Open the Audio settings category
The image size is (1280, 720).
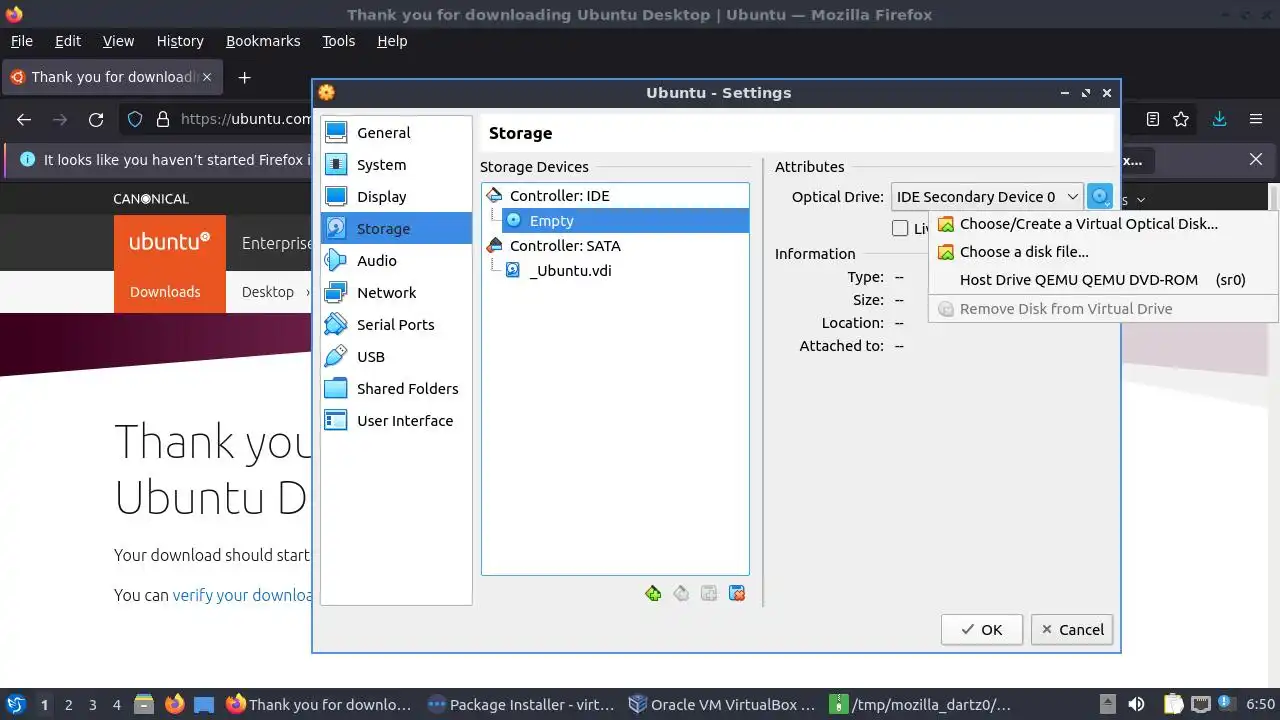point(396,261)
